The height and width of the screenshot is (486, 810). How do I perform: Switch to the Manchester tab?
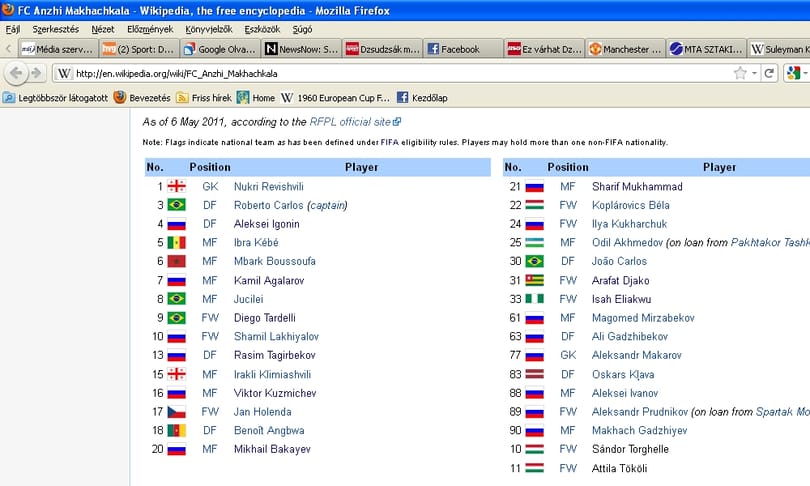tap(625, 49)
